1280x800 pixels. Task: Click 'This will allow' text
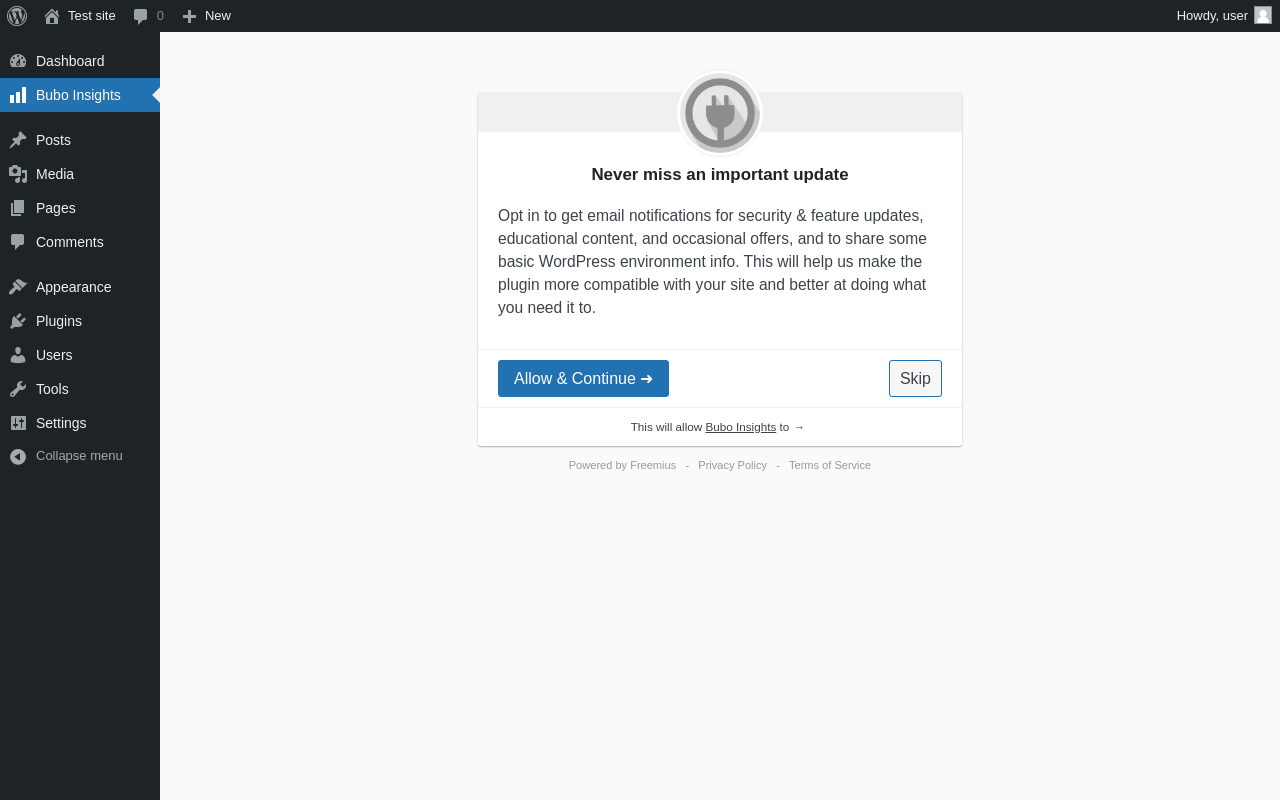(x=666, y=427)
